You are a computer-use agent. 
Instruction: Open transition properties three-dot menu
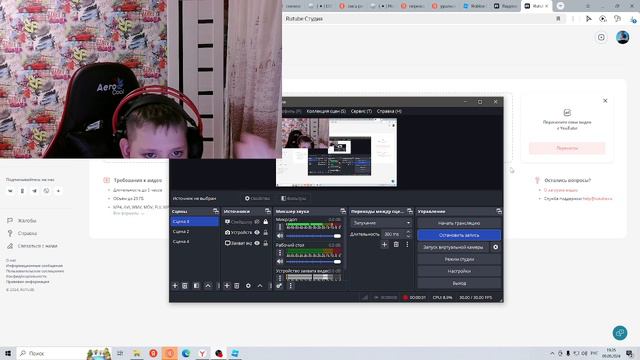(407, 244)
